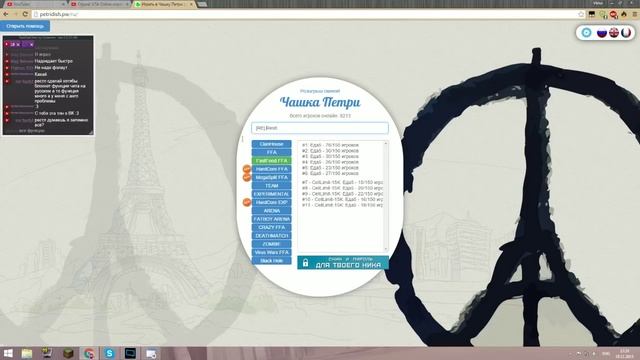Switch language to French flag
The height and width of the screenshot is (360, 640).
click(626, 33)
